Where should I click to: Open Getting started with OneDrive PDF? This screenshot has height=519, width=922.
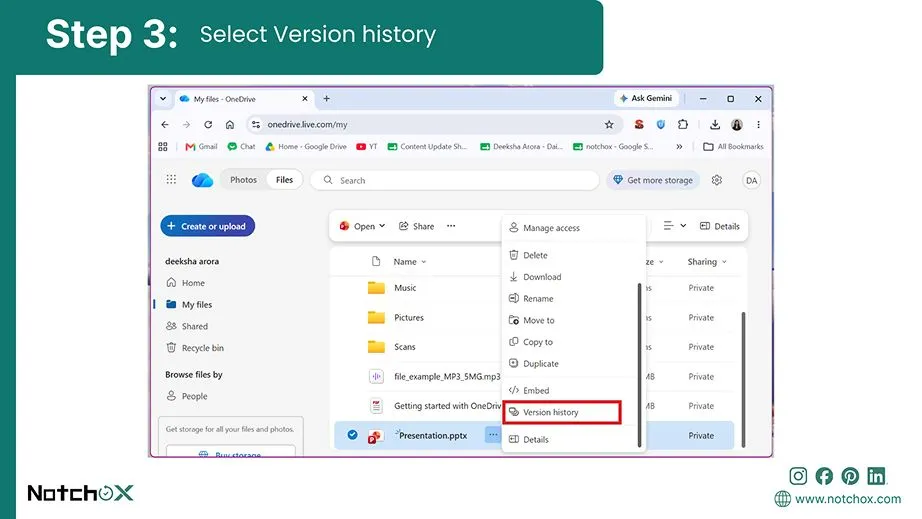point(447,406)
